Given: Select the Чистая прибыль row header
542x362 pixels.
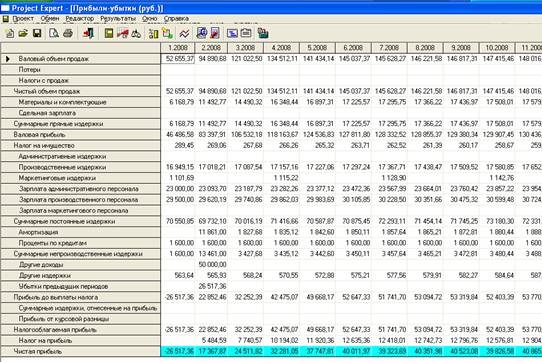Looking at the screenshot, I should (x=81, y=351).
